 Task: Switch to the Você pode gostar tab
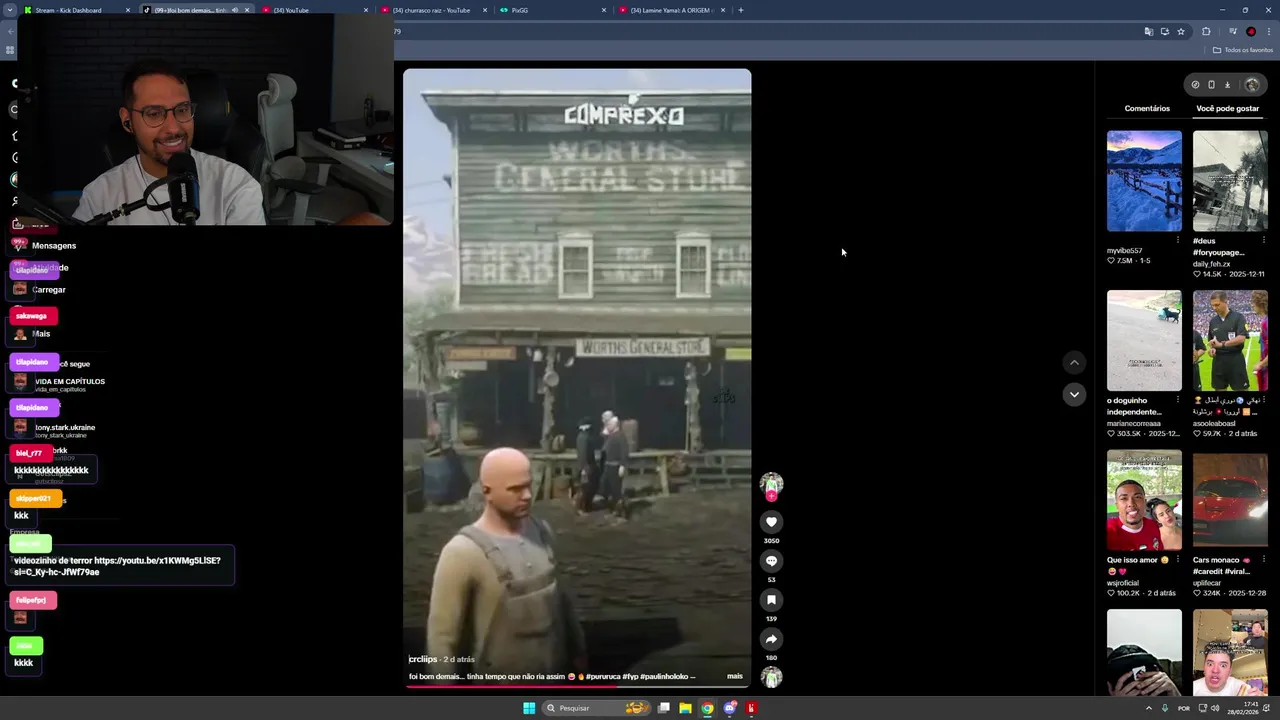(x=1227, y=108)
